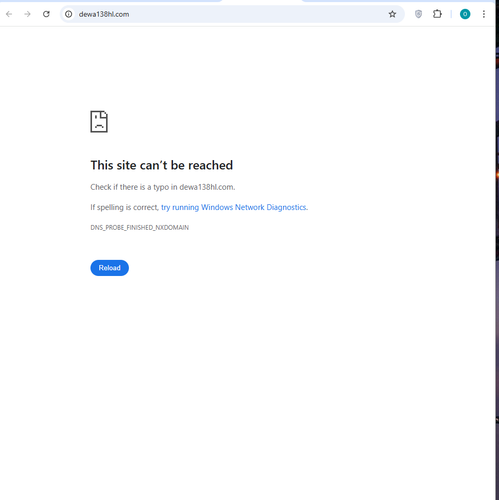Viewport: 499px width, 500px height.
Task: Click the DNS_PROBE_FINISHED_NXDOMAIN error code
Action: [140, 227]
